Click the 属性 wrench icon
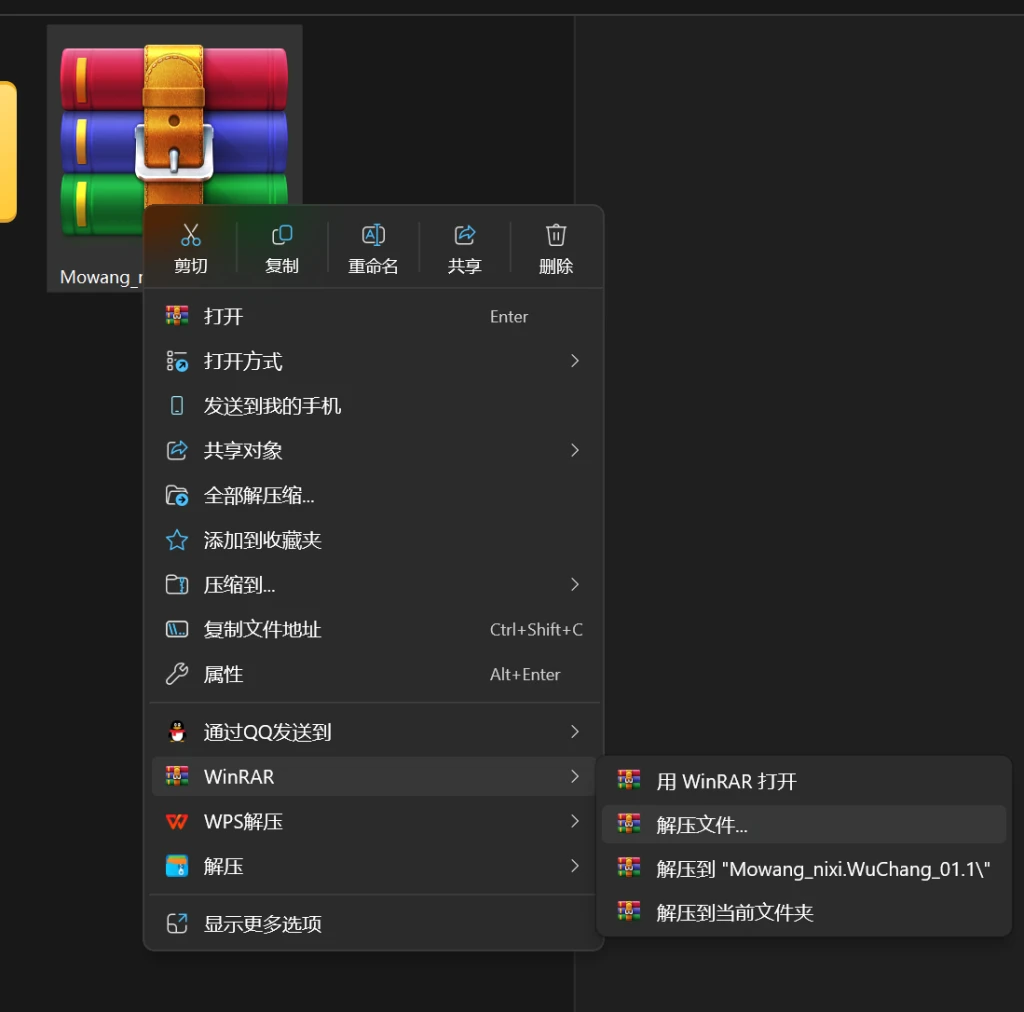The height and width of the screenshot is (1012, 1024). [x=175, y=674]
